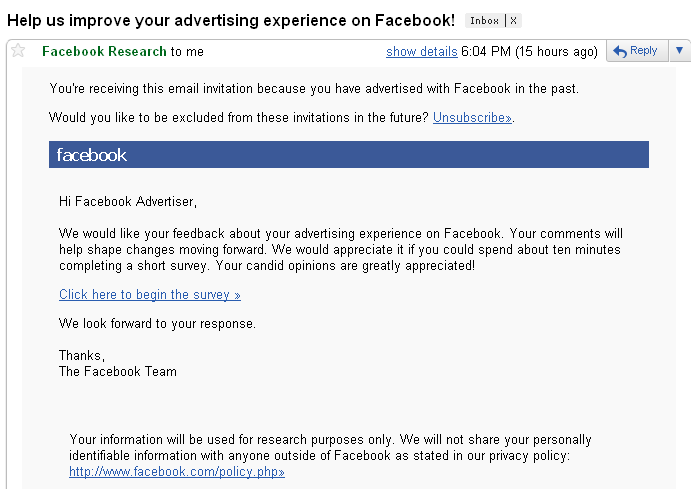691x489 pixels.
Task: Click the blue Facebook header bar
Action: point(349,155)
